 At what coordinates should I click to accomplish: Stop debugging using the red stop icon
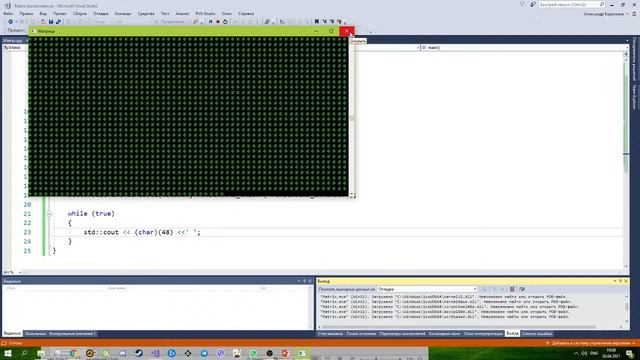tap(218, 22)
